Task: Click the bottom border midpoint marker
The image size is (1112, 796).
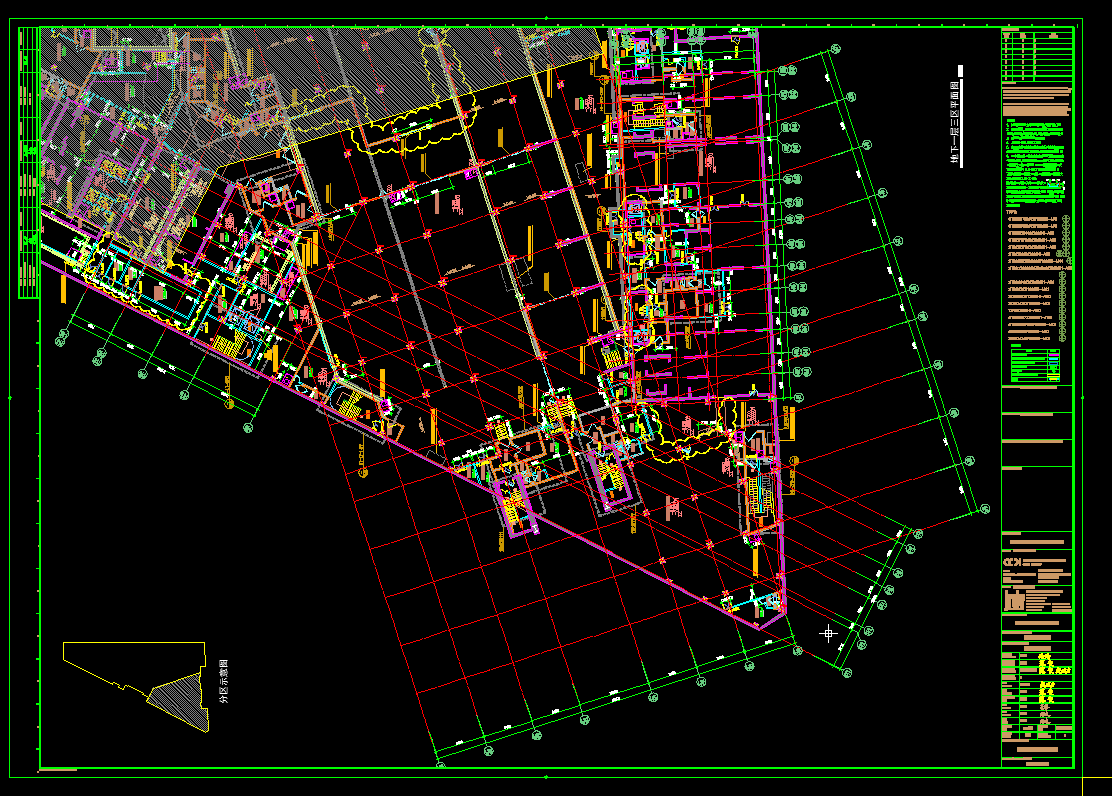Action: pos(546,776)
